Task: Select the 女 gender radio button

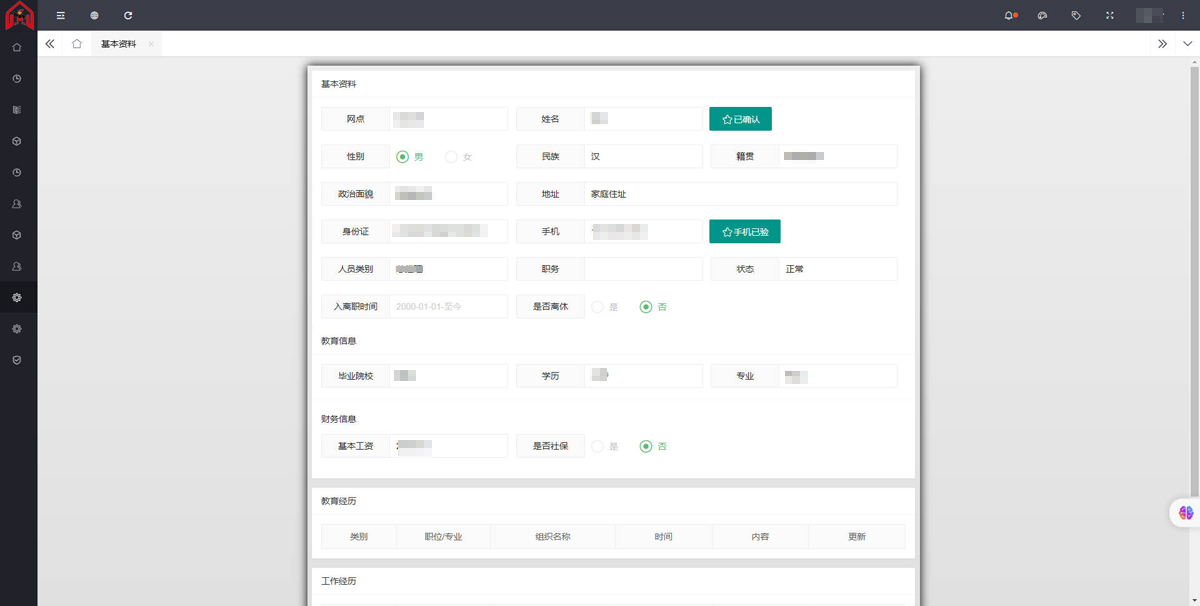Action: click(x=451, y=157)
